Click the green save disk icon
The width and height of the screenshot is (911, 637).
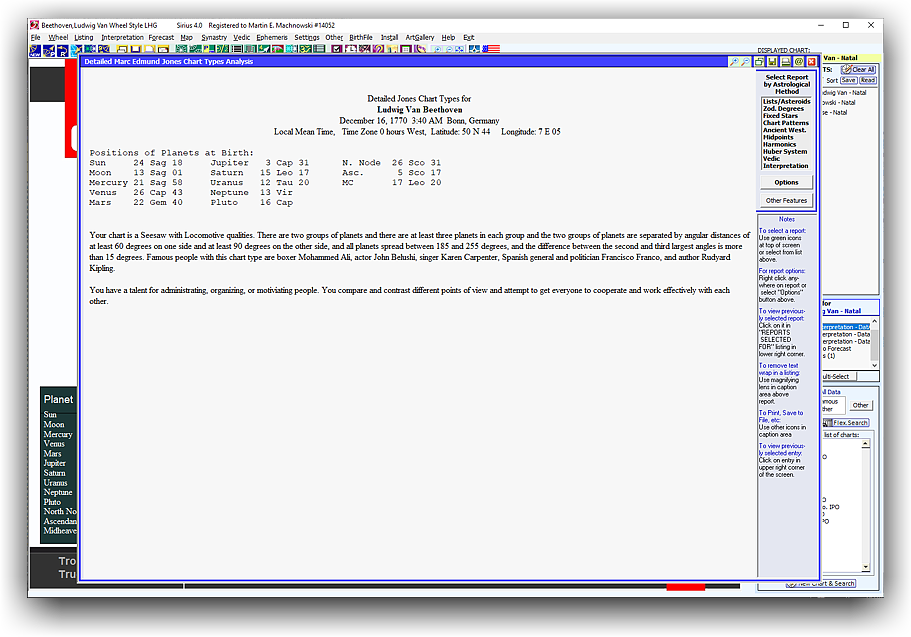point(773,62)
